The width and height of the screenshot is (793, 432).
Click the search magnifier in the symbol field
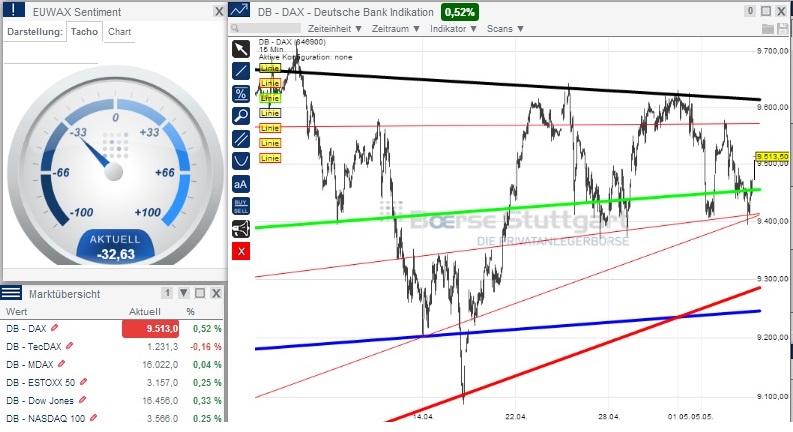point(235,29)
